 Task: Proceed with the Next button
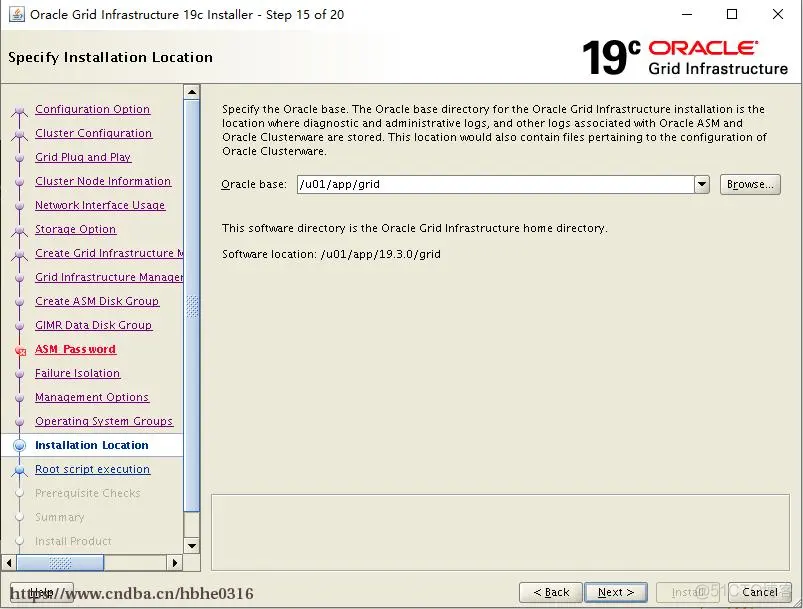(x=616, y=593)
